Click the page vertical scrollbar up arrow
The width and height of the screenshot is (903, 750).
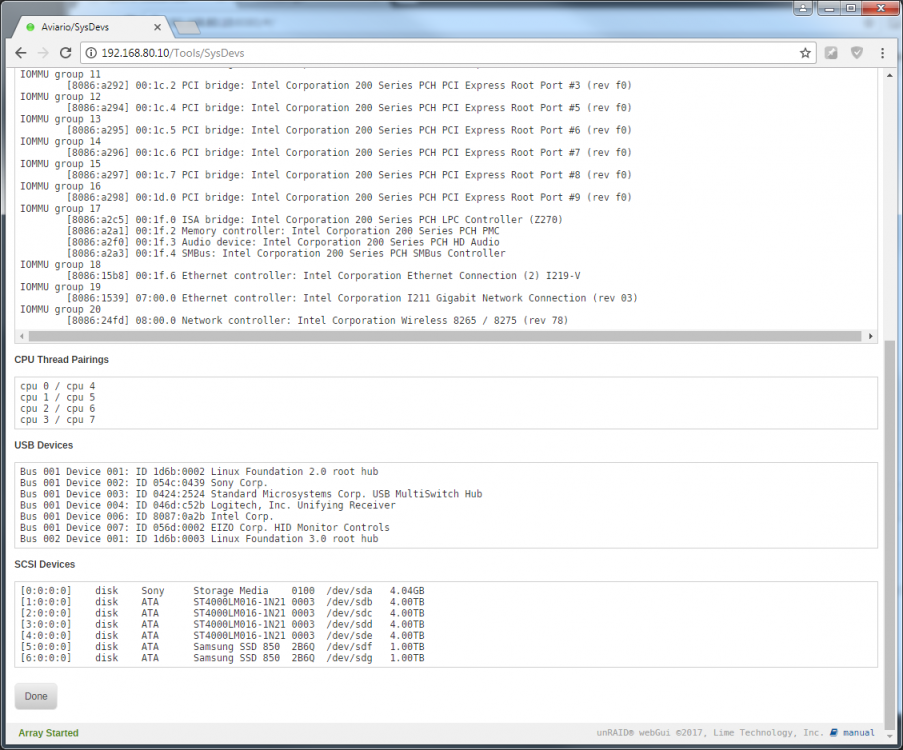[890, 75]
